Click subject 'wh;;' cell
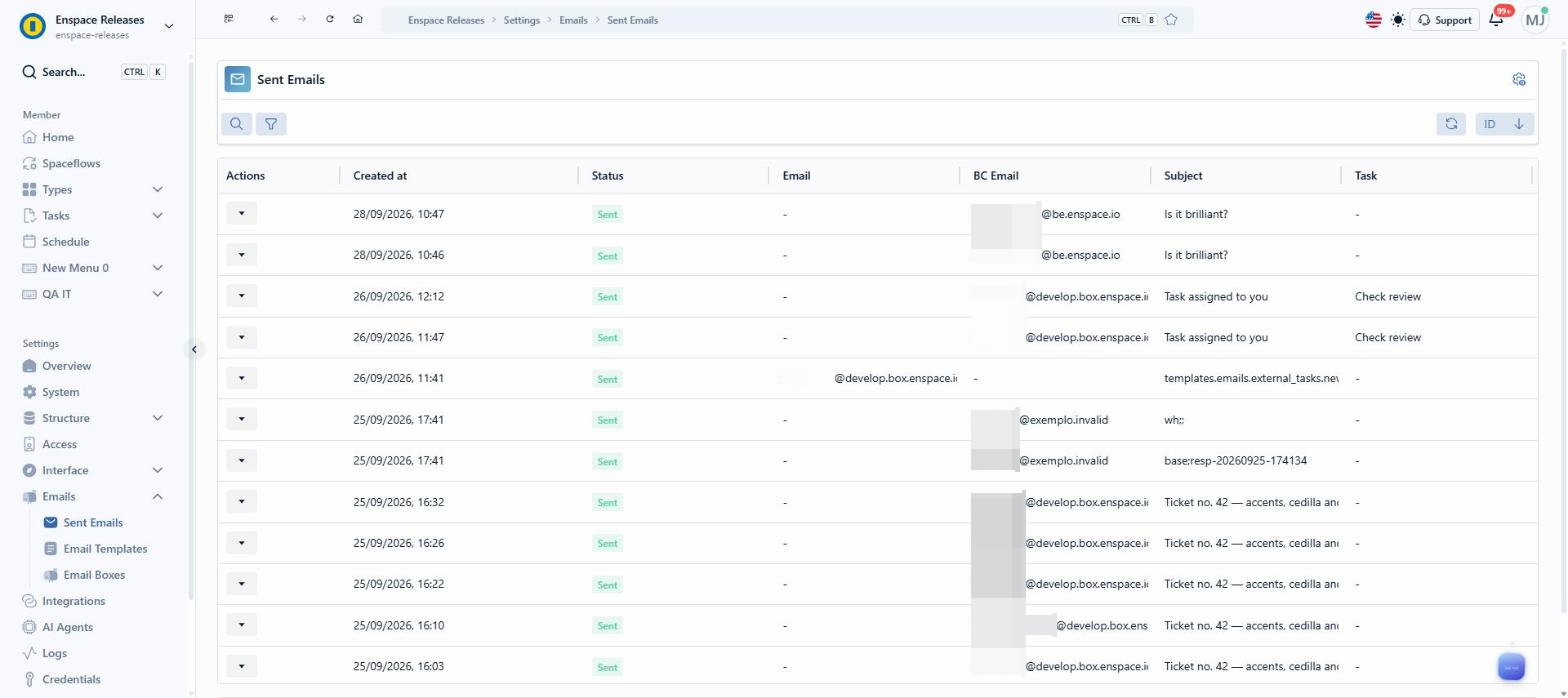 [1174, 420]
